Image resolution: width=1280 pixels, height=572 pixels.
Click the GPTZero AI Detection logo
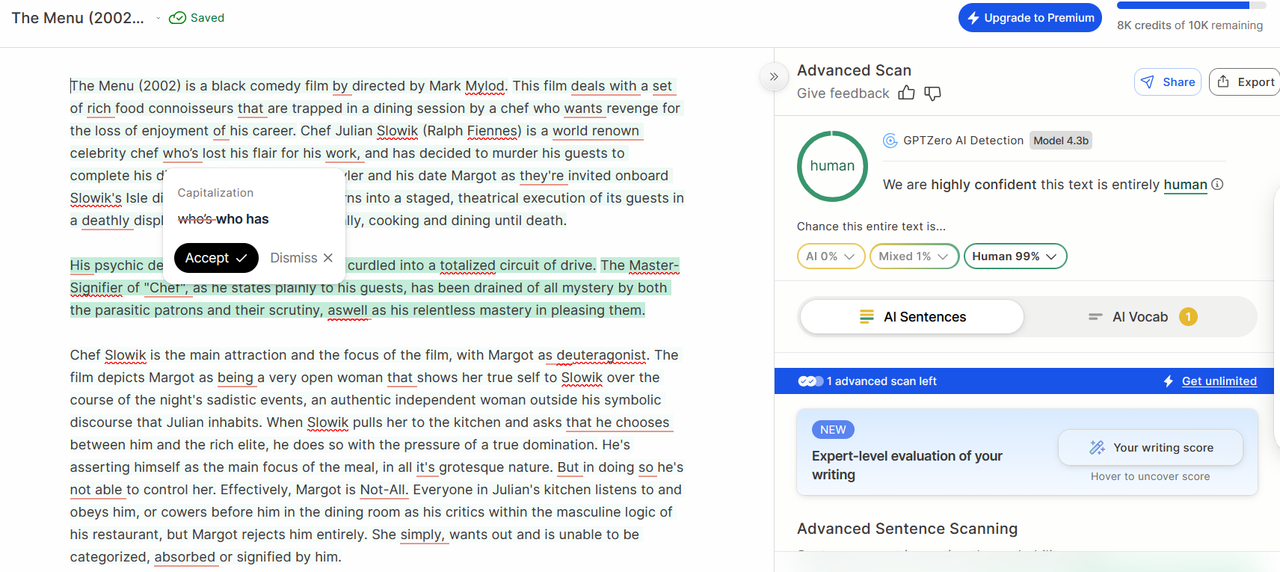pos(890,140)
